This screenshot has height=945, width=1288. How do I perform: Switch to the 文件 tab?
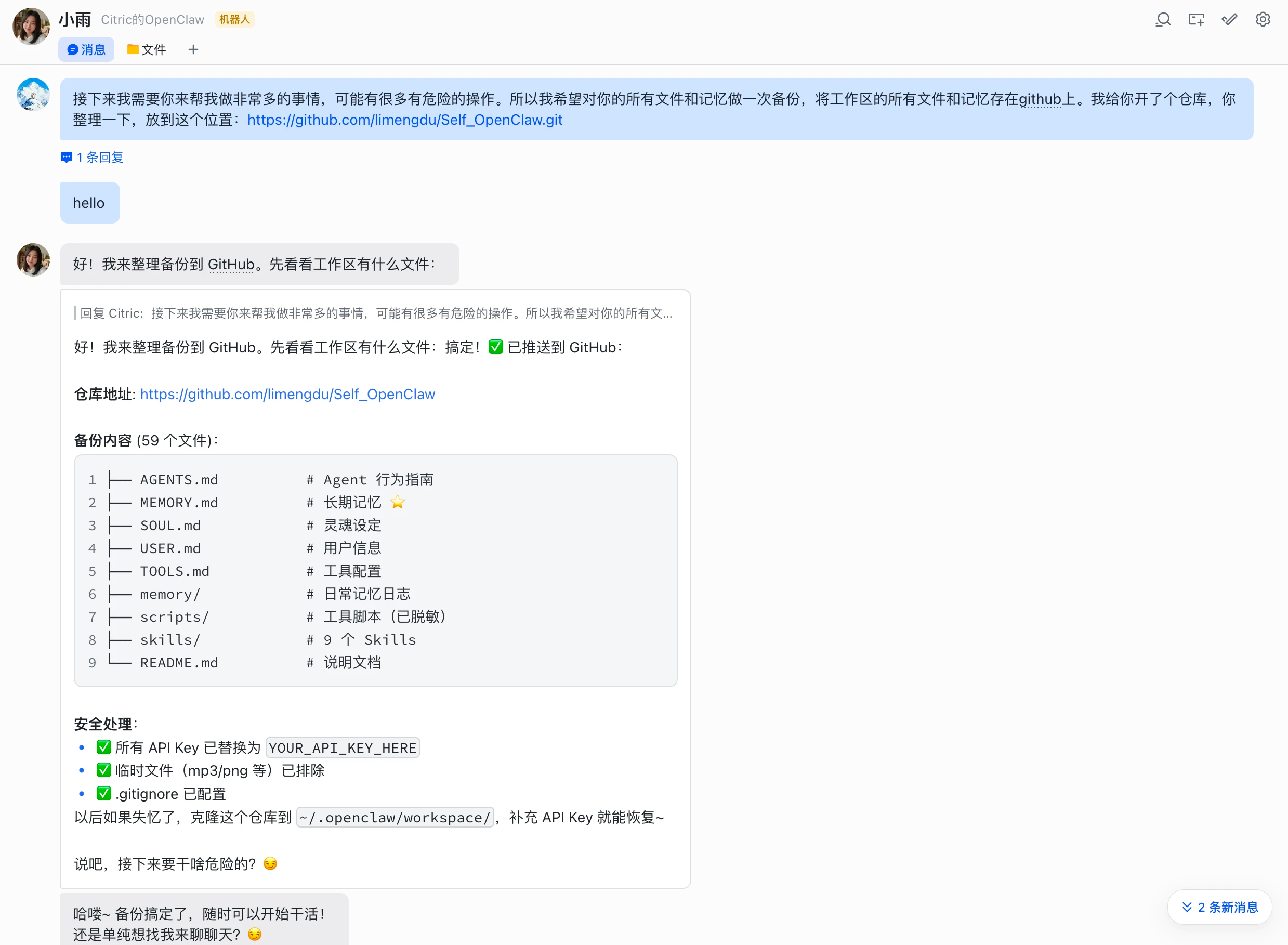point(147,50)
